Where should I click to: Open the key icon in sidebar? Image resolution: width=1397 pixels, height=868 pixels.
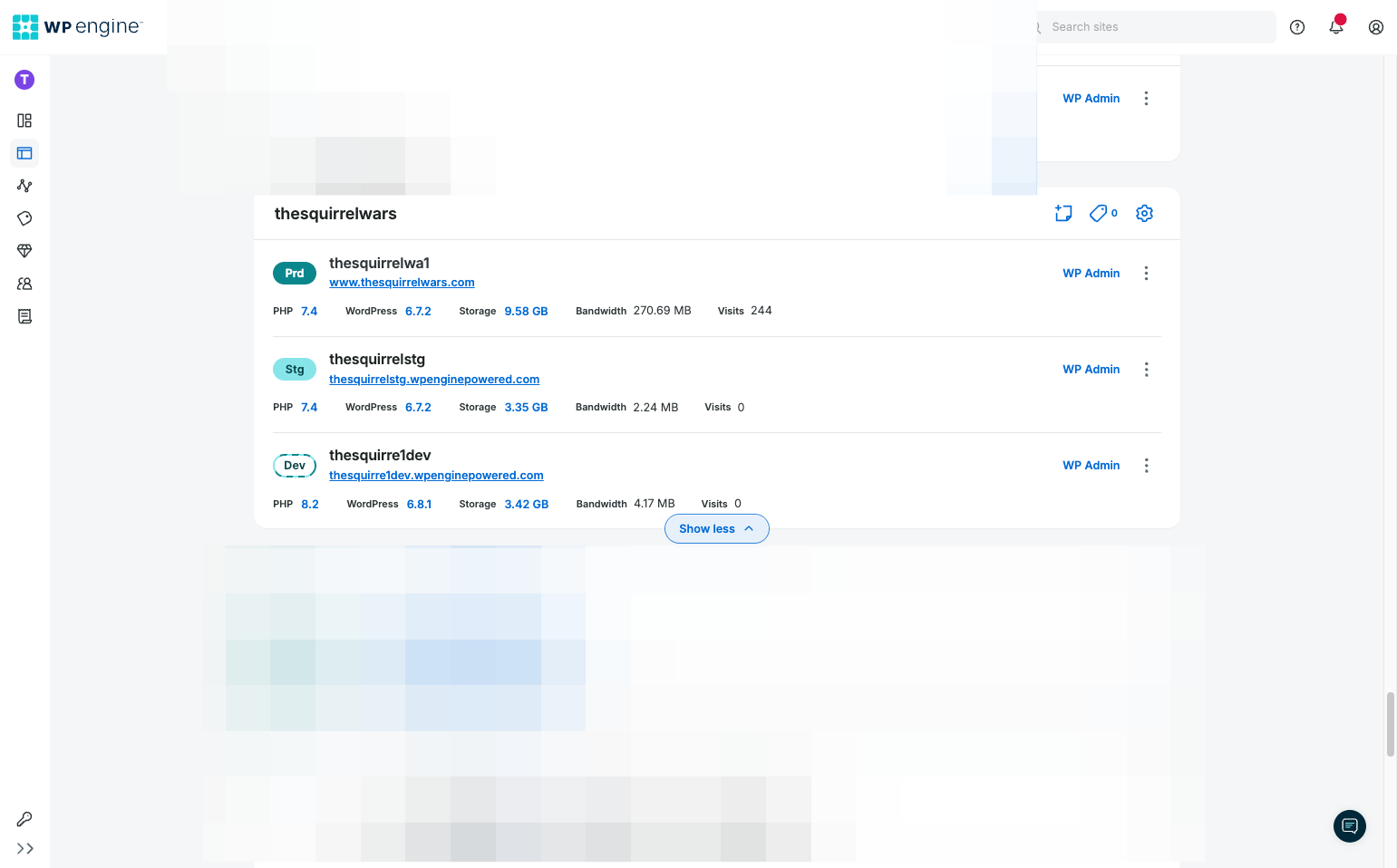(x=24, y=819)
